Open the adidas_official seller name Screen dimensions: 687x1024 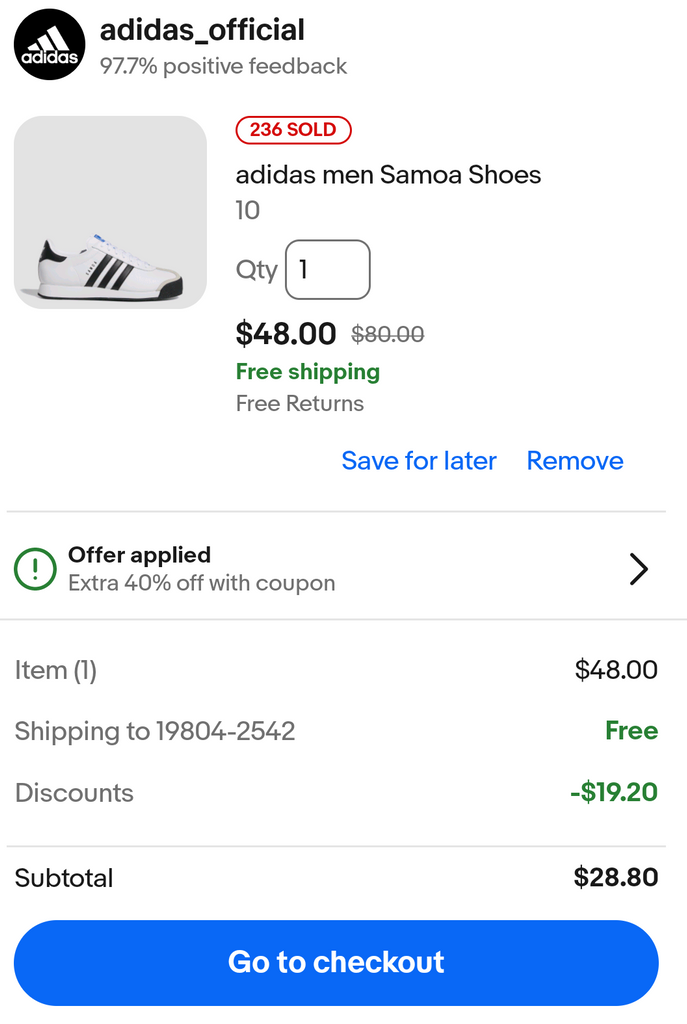point(202,30)
